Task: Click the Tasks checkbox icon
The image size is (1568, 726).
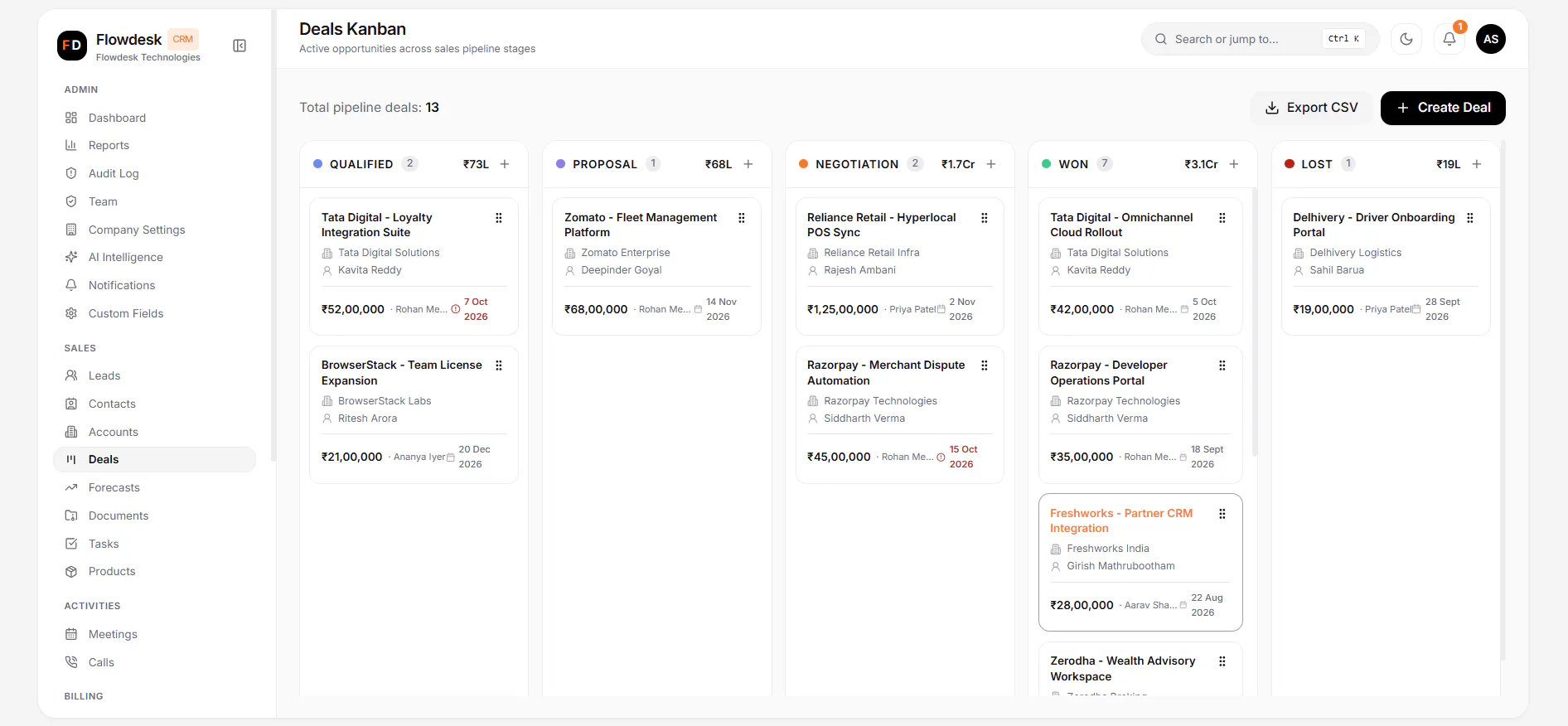Action: click(x=71, y=544)
